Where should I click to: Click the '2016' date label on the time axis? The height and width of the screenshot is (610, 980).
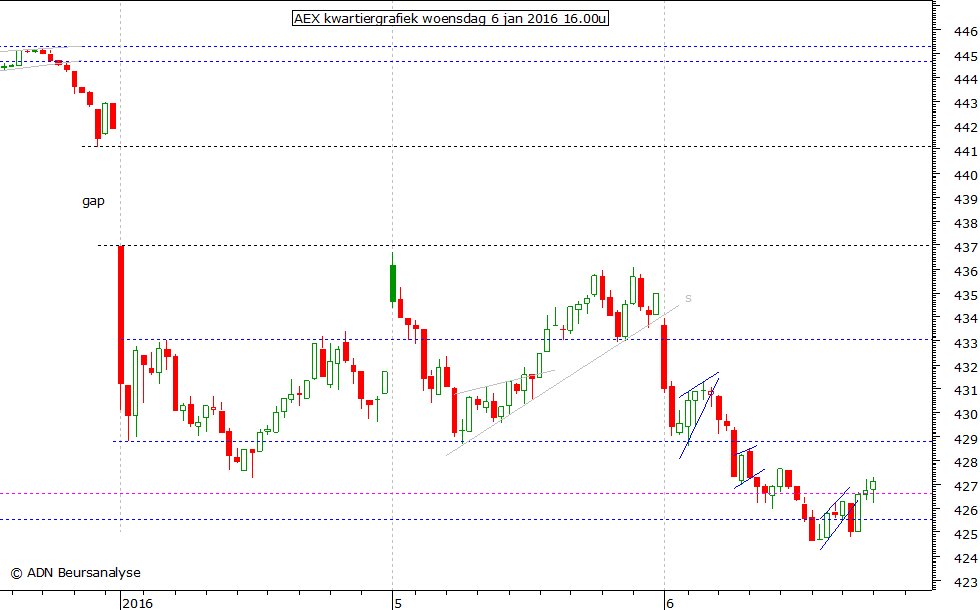pyautogui.click(x=138, y=603)
